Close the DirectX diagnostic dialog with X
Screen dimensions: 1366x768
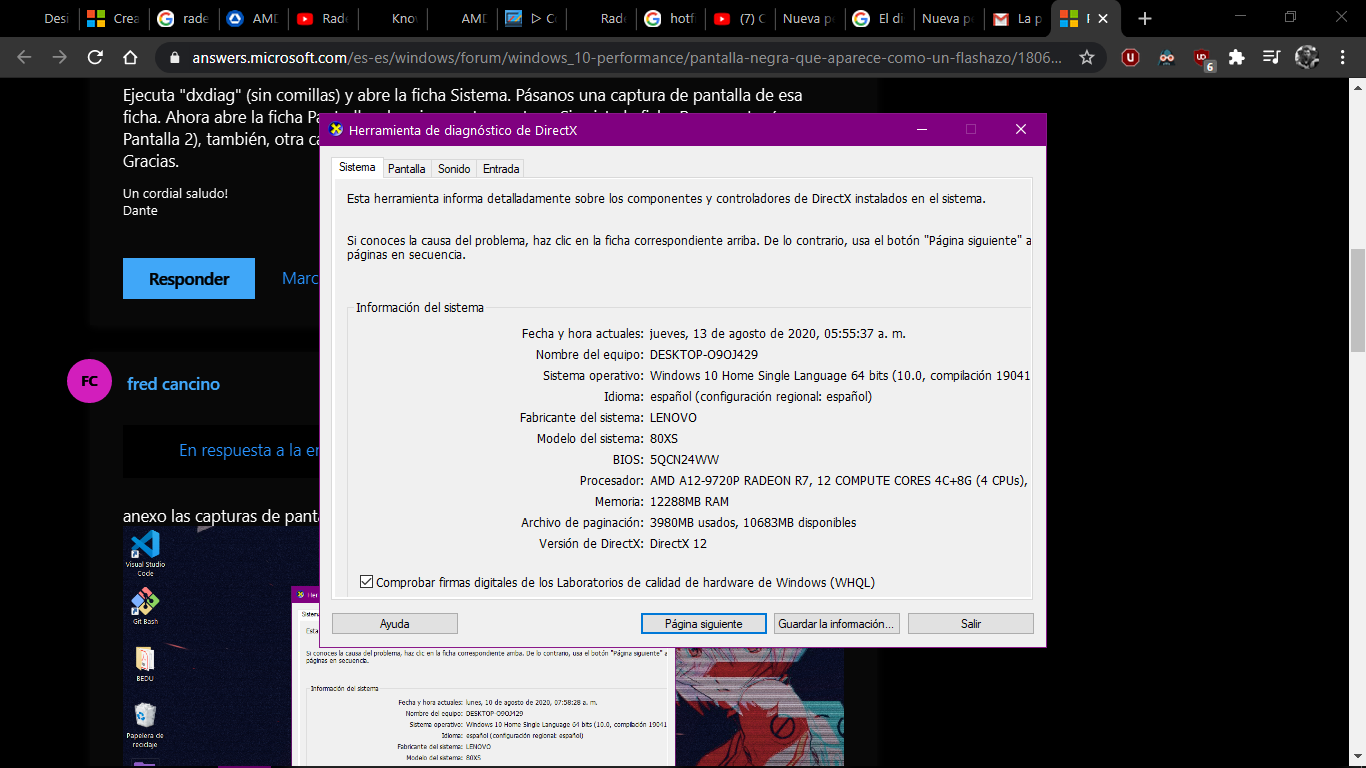click(x=1020, y=129)
